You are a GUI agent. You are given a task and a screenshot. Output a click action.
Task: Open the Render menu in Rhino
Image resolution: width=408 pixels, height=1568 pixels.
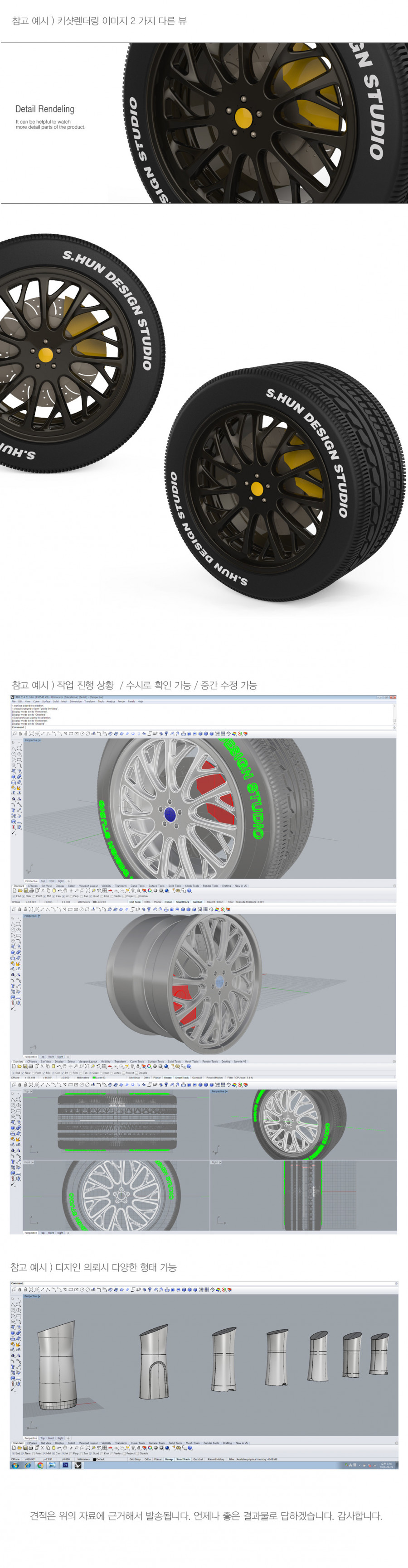point(121,701)
